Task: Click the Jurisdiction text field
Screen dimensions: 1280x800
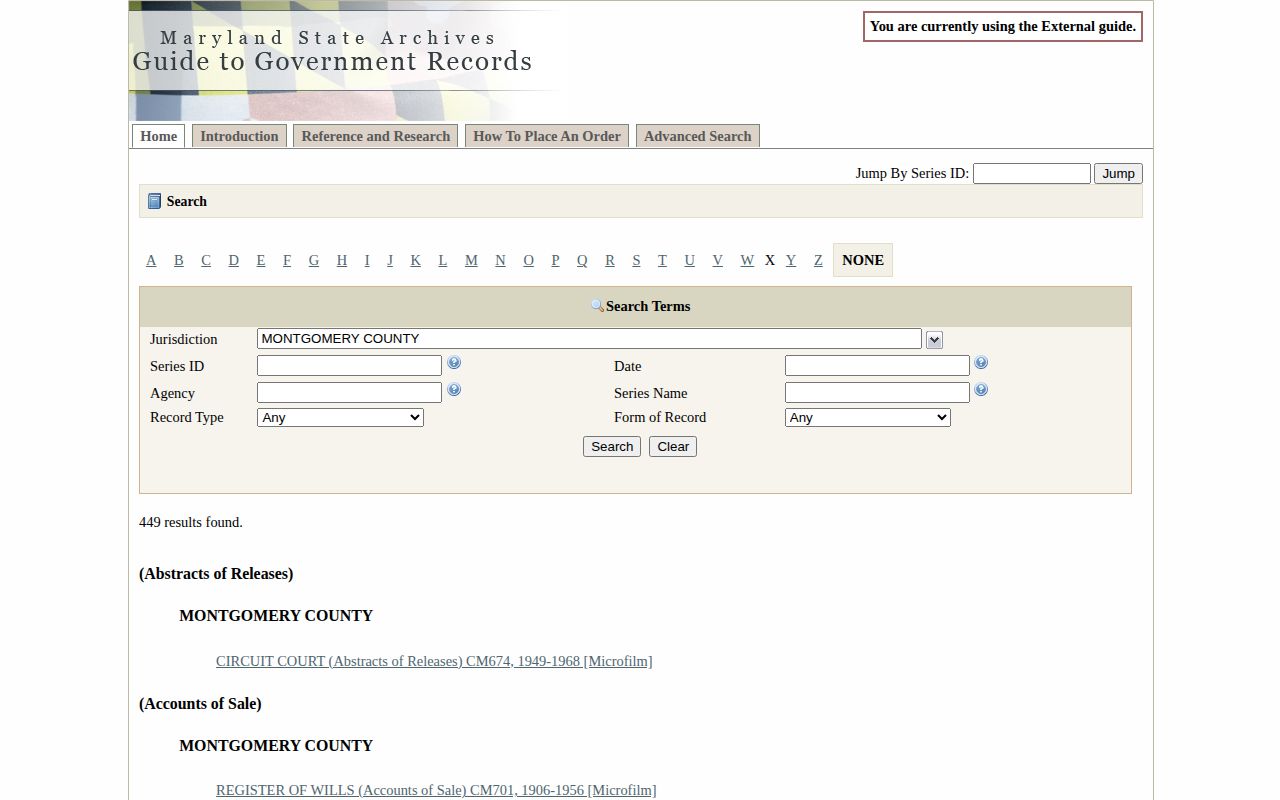Action: pyautogui.click(x=589, y=339)
